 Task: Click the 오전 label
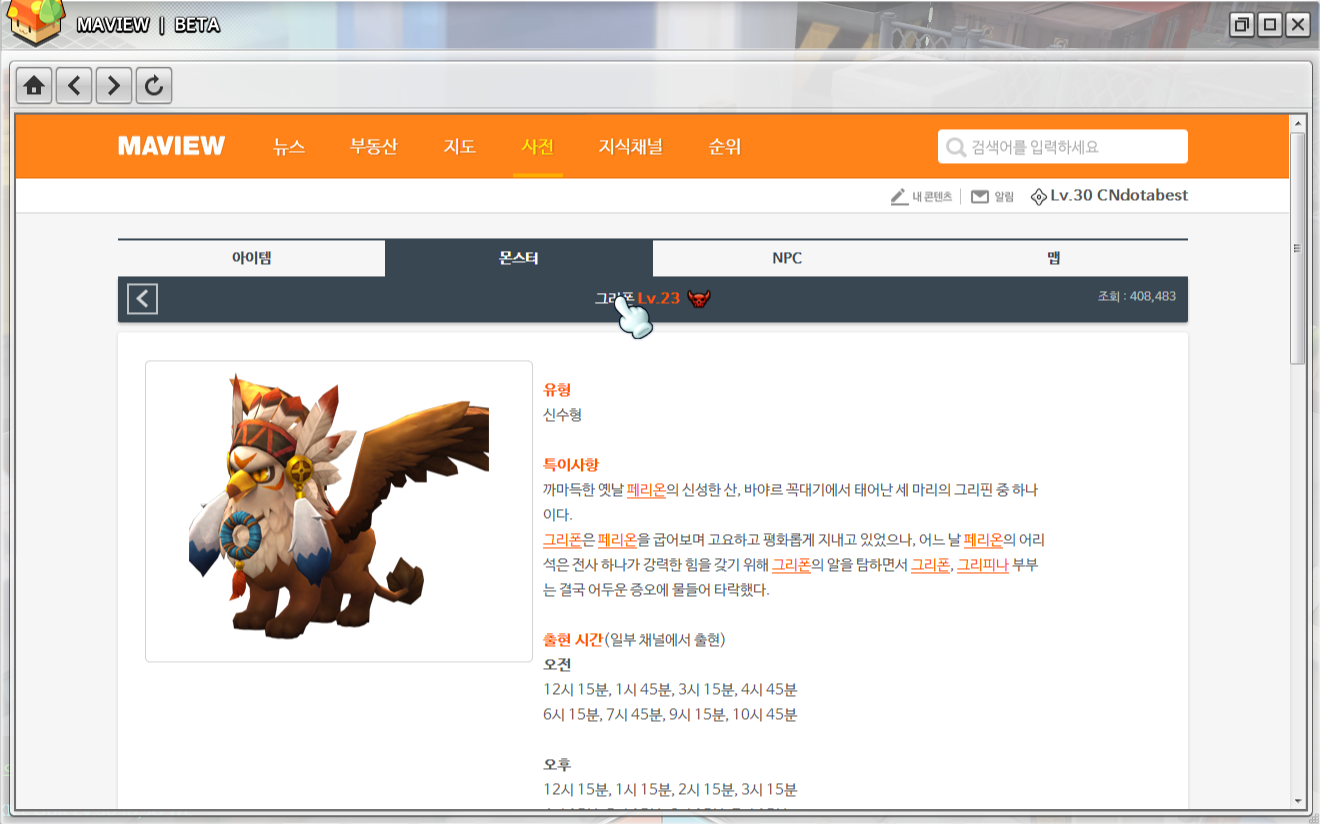pyautogui.click(x=557, y=665)
